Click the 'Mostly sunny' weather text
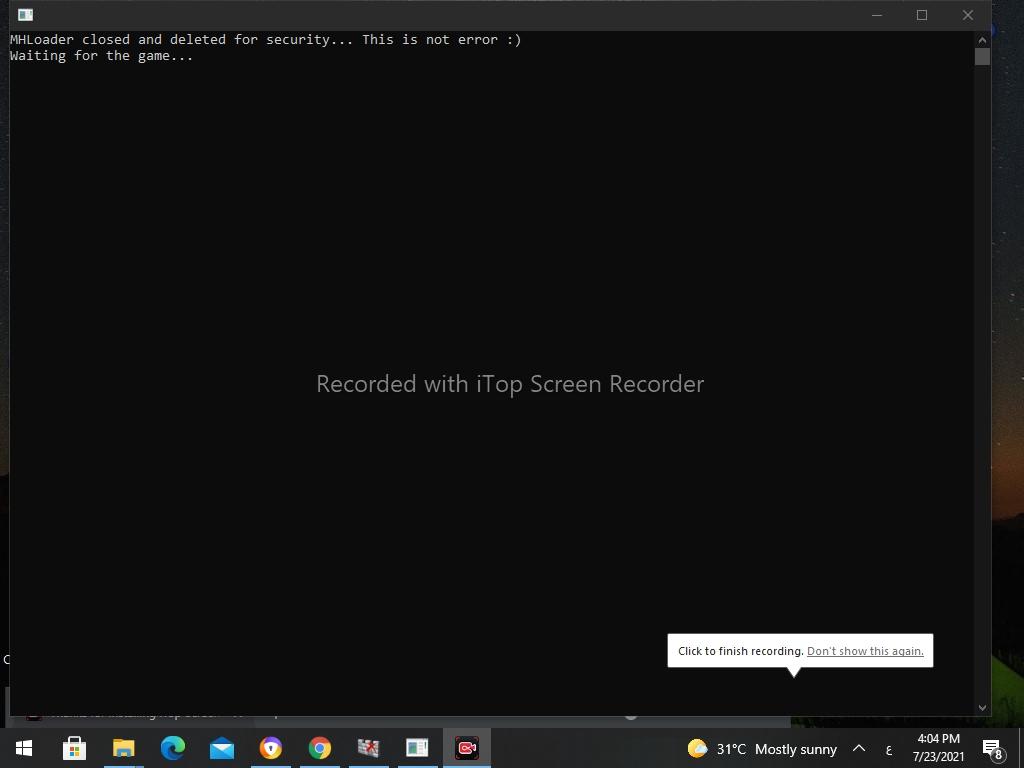This screenshot has height=768, width=1024. tap(796, 749)
